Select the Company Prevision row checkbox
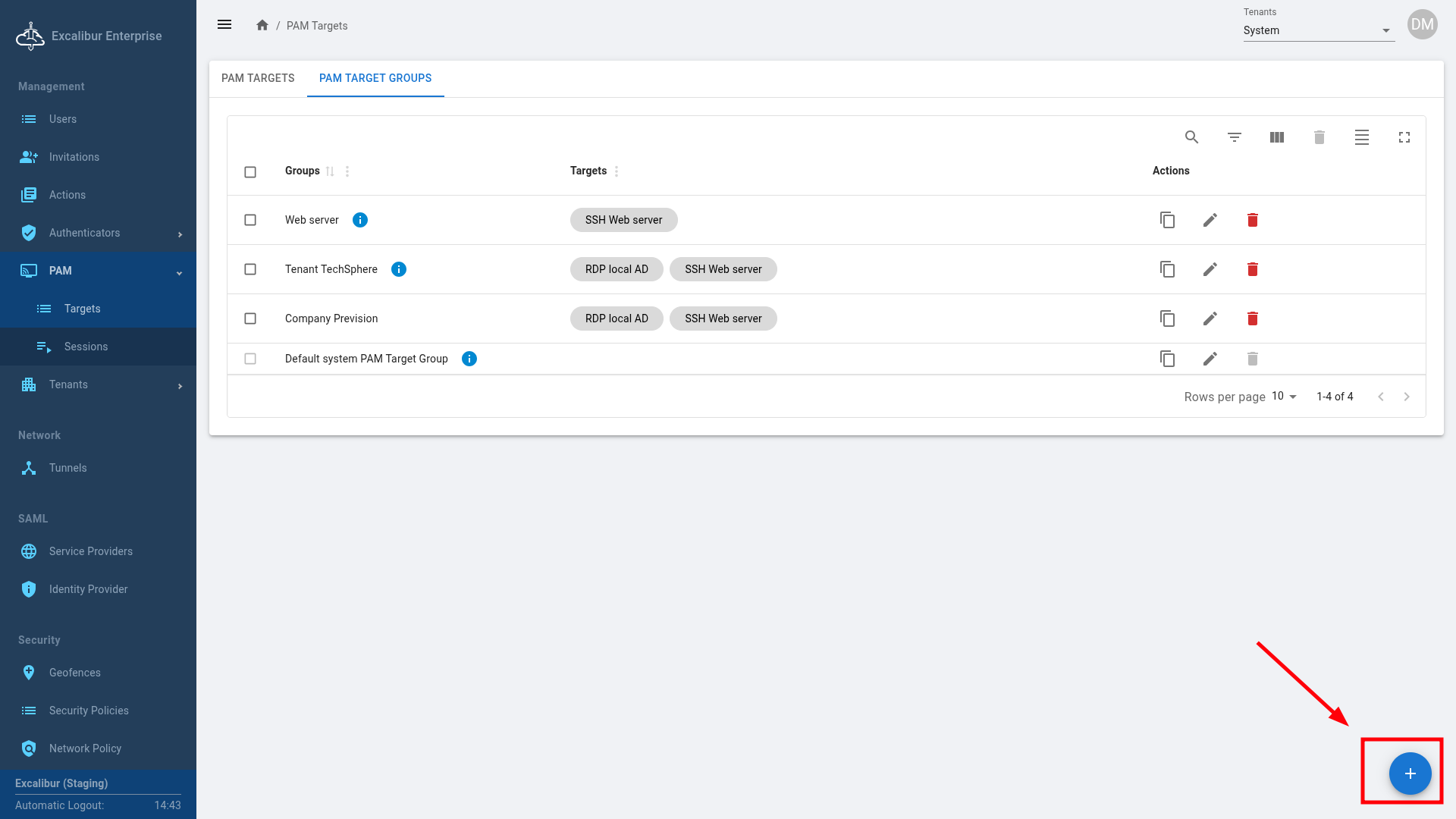1456x819 pixels. pos(250,318)
